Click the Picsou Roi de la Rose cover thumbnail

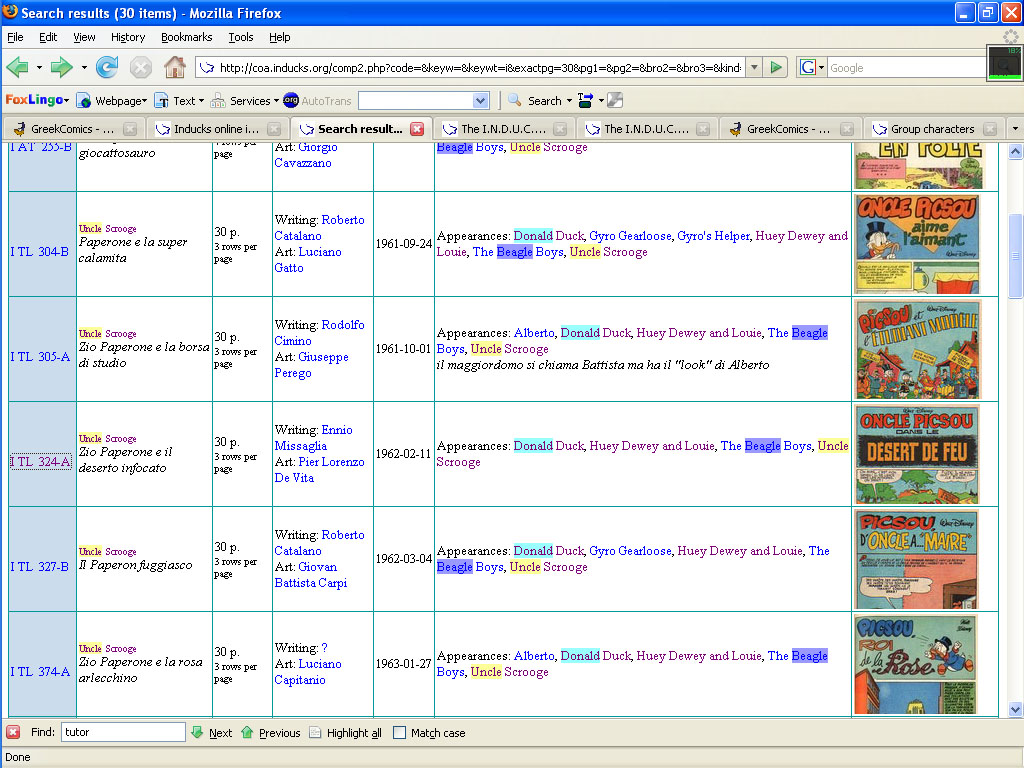(x=916, y=664)
